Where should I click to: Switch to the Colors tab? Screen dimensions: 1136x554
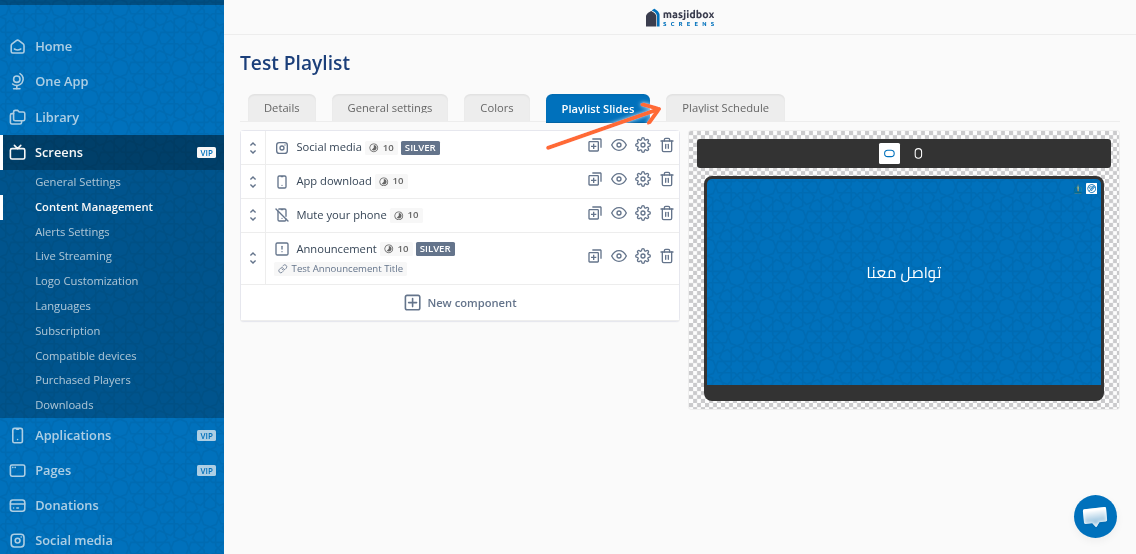tap(497, 108)
